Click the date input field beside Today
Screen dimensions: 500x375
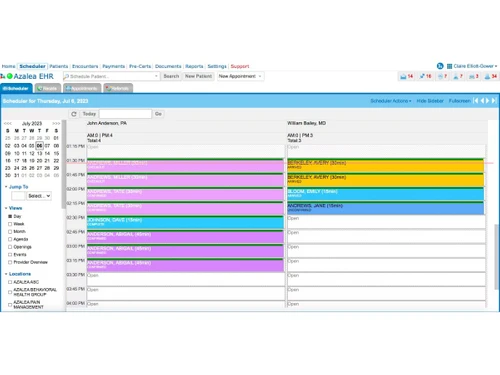coord(125,114)
